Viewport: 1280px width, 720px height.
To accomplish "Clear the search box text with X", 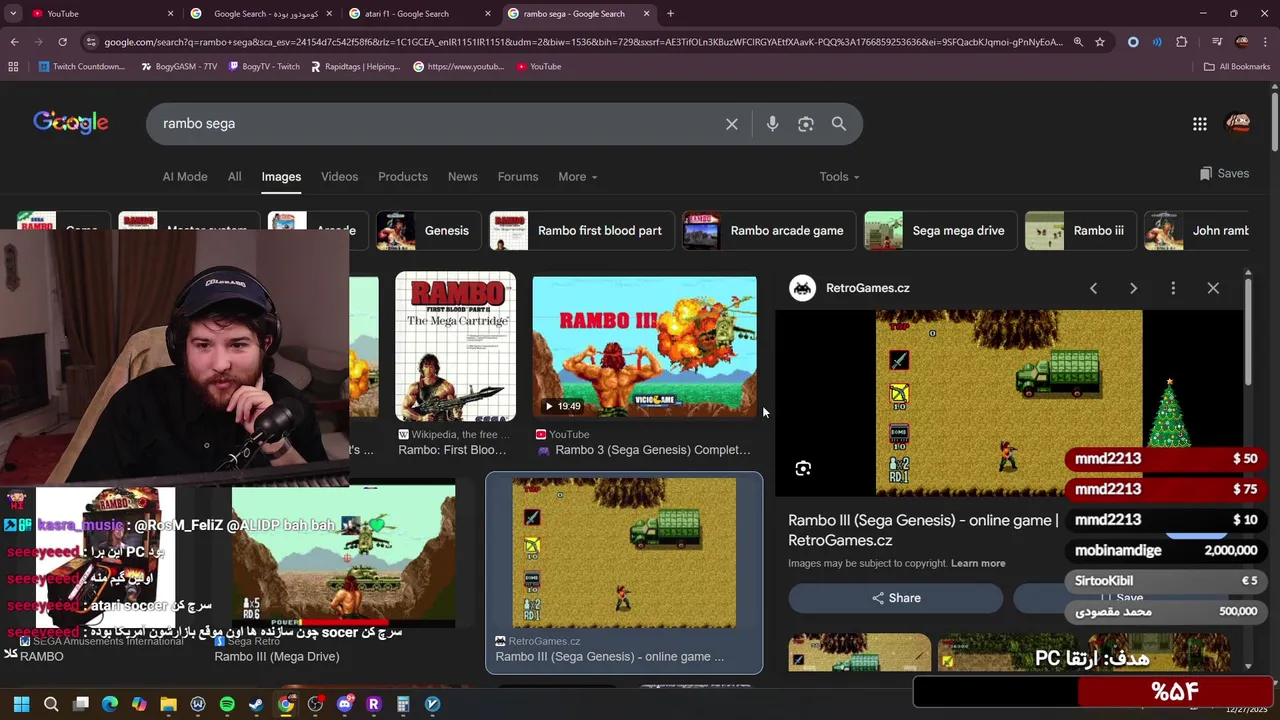I will point(732,124).
